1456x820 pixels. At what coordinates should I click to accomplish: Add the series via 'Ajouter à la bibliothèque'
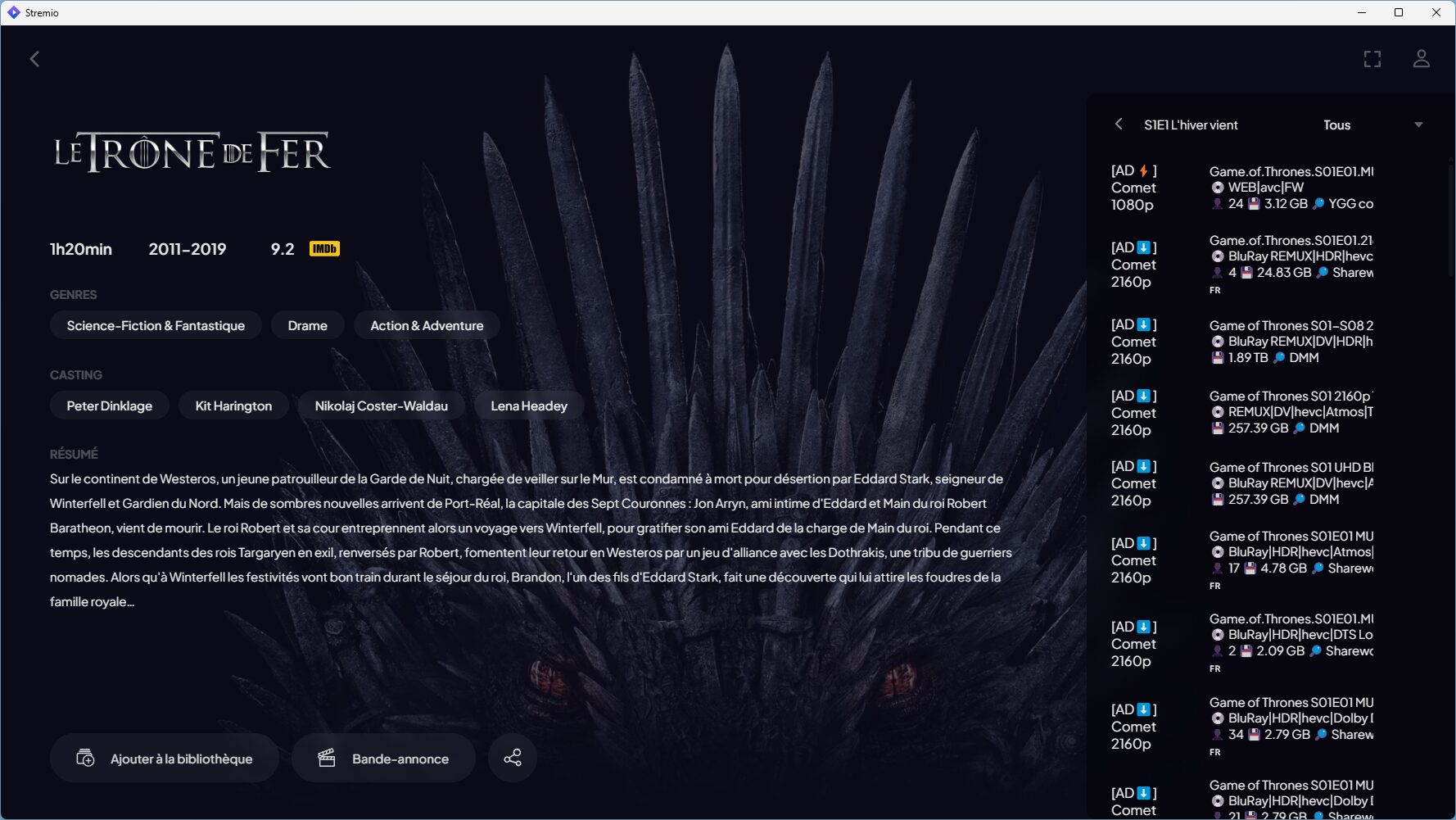point(165,758)
